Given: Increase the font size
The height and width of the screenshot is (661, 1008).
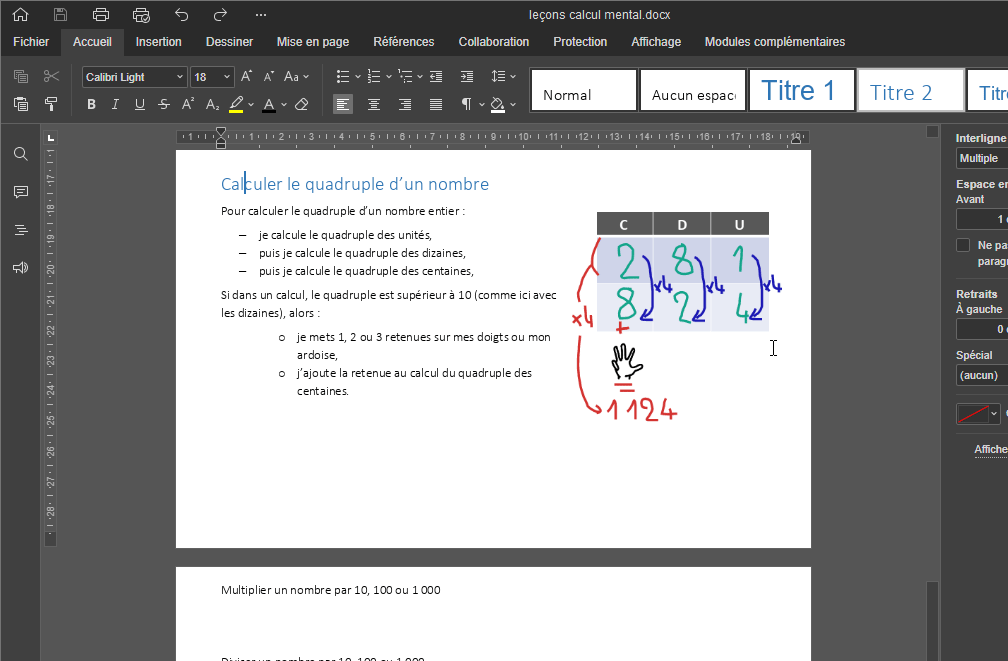Looking at the screenshot, I should [246, 77].
